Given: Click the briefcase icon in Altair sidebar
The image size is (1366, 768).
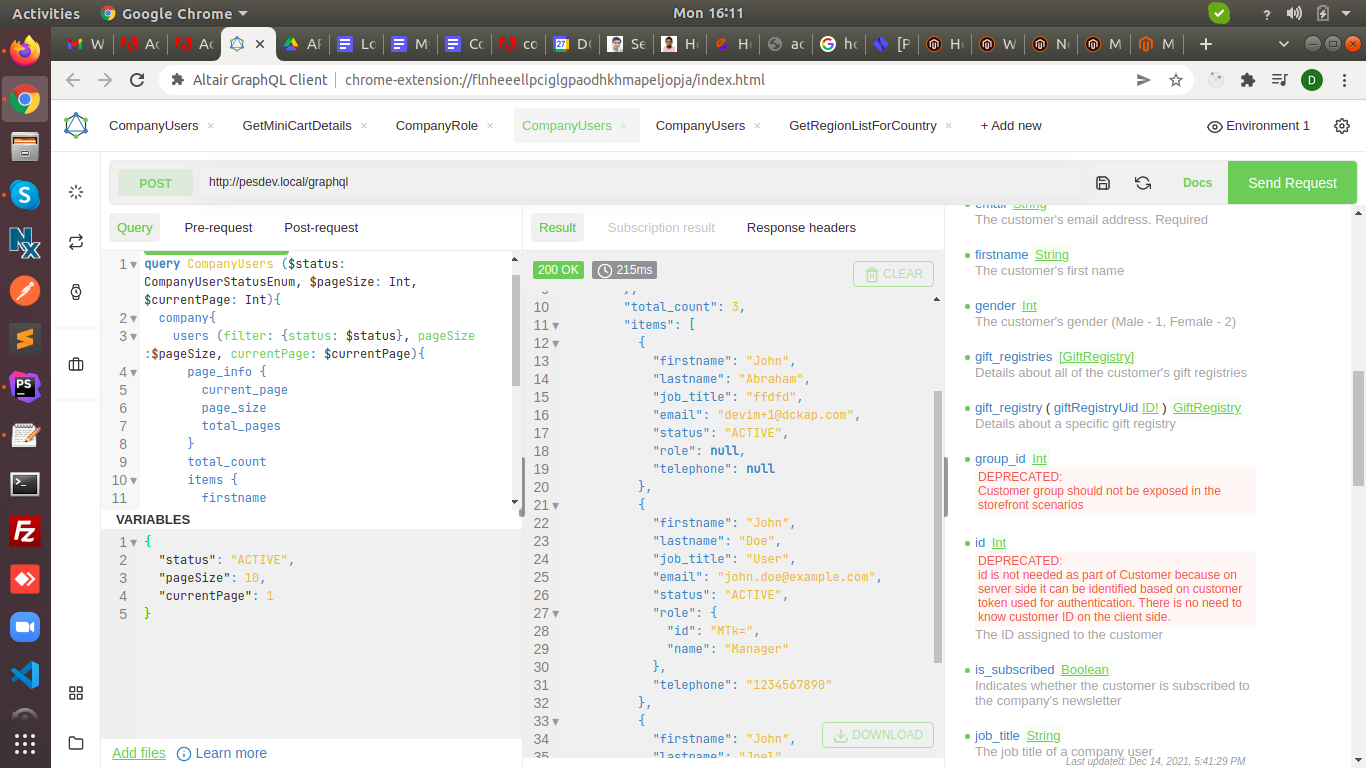Looking at the screenshot, I should [76, 364].
